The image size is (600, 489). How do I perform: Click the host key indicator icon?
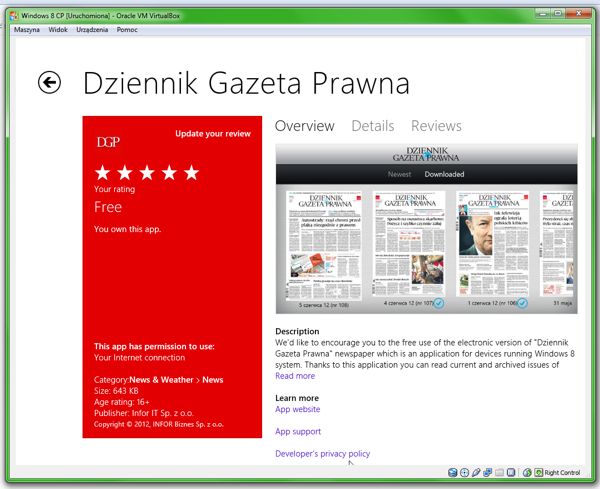(x=538, y=473)
